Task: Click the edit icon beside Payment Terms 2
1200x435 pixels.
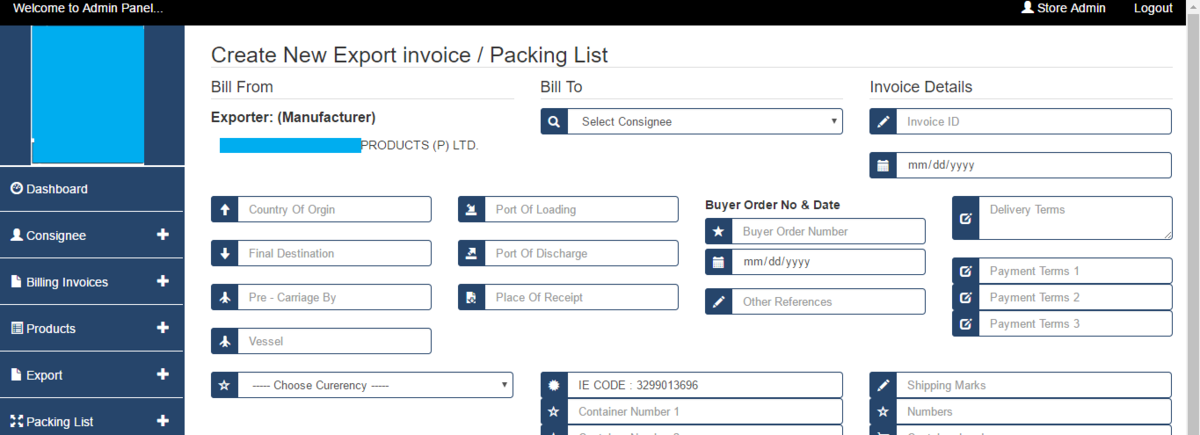Action: (x=965, y=297)
